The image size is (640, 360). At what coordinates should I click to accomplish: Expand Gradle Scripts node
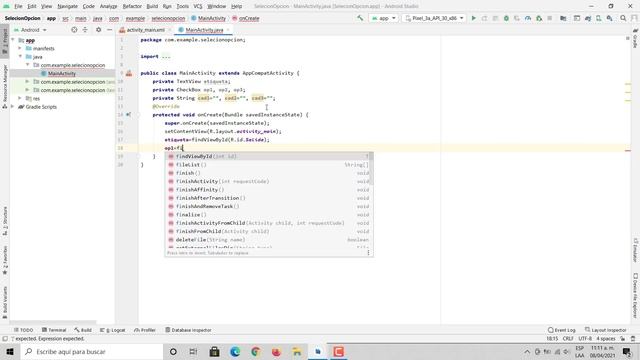(x=13, y=107)
